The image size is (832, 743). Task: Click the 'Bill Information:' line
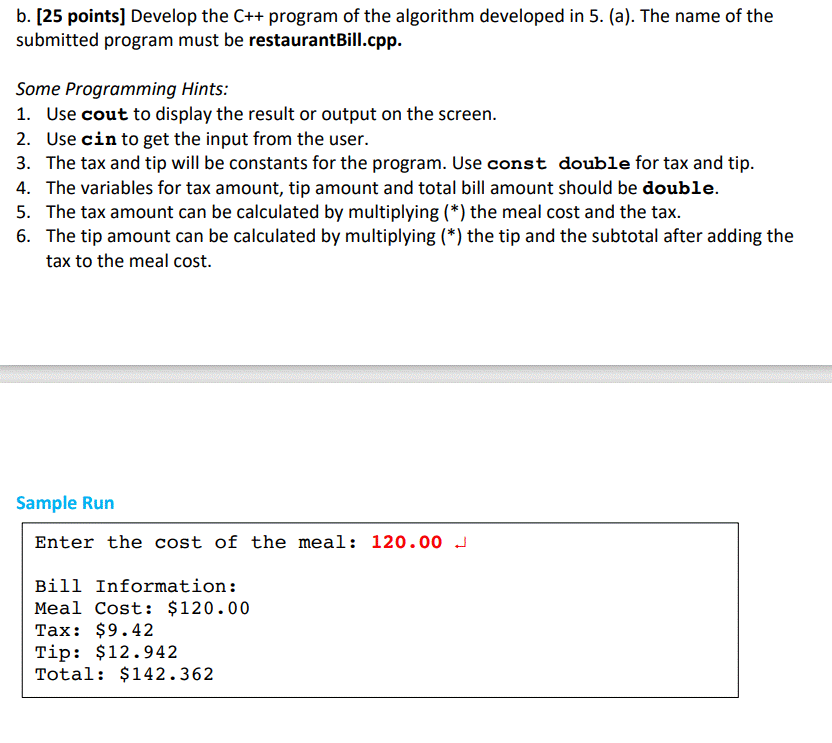pos(136,586)
